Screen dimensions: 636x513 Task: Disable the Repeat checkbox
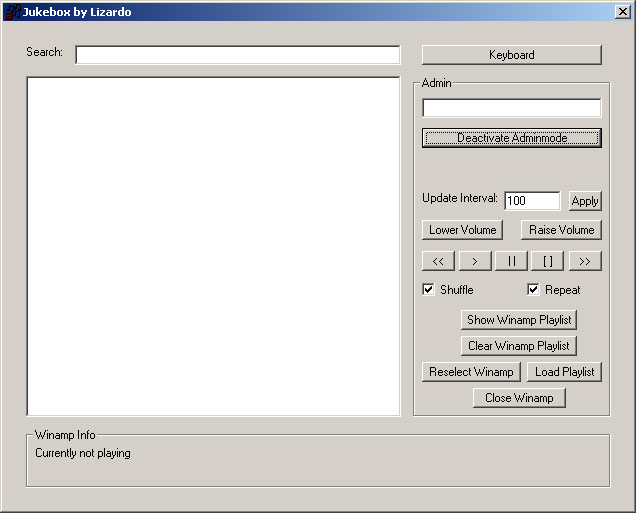pos(534,290)
